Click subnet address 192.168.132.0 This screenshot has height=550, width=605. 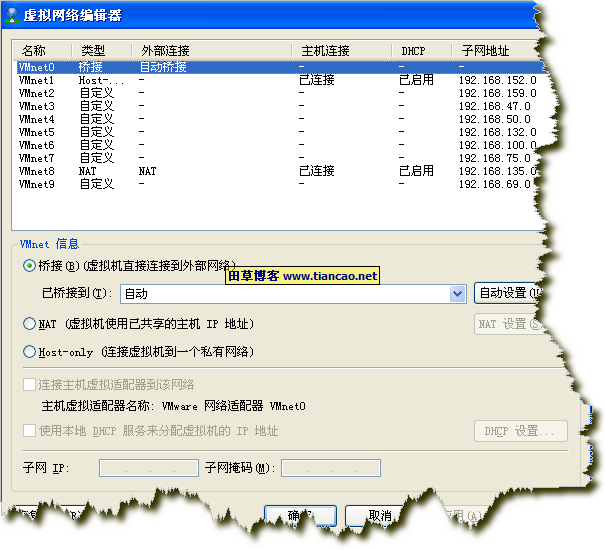pos(497,132)
